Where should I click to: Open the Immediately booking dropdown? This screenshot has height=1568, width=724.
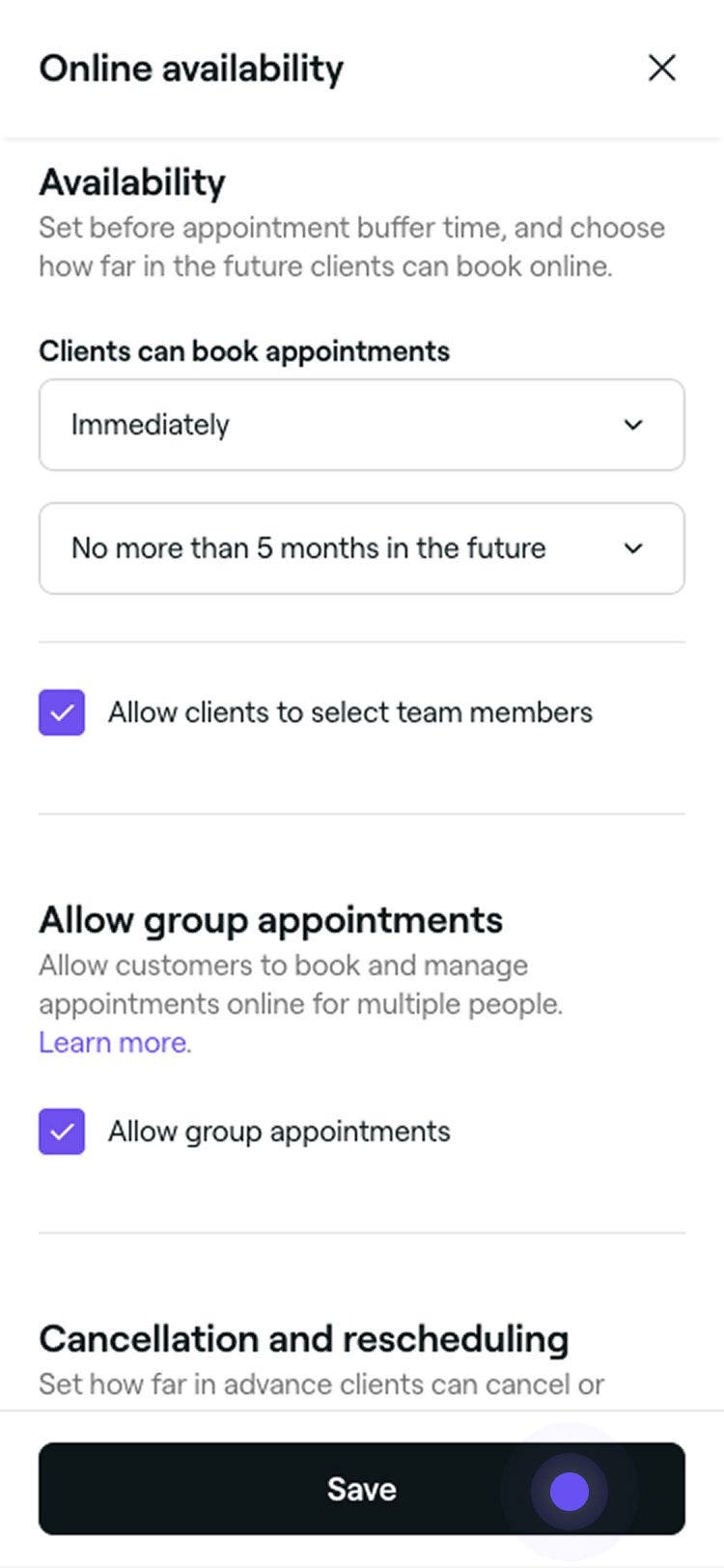[x=362, y=425]
